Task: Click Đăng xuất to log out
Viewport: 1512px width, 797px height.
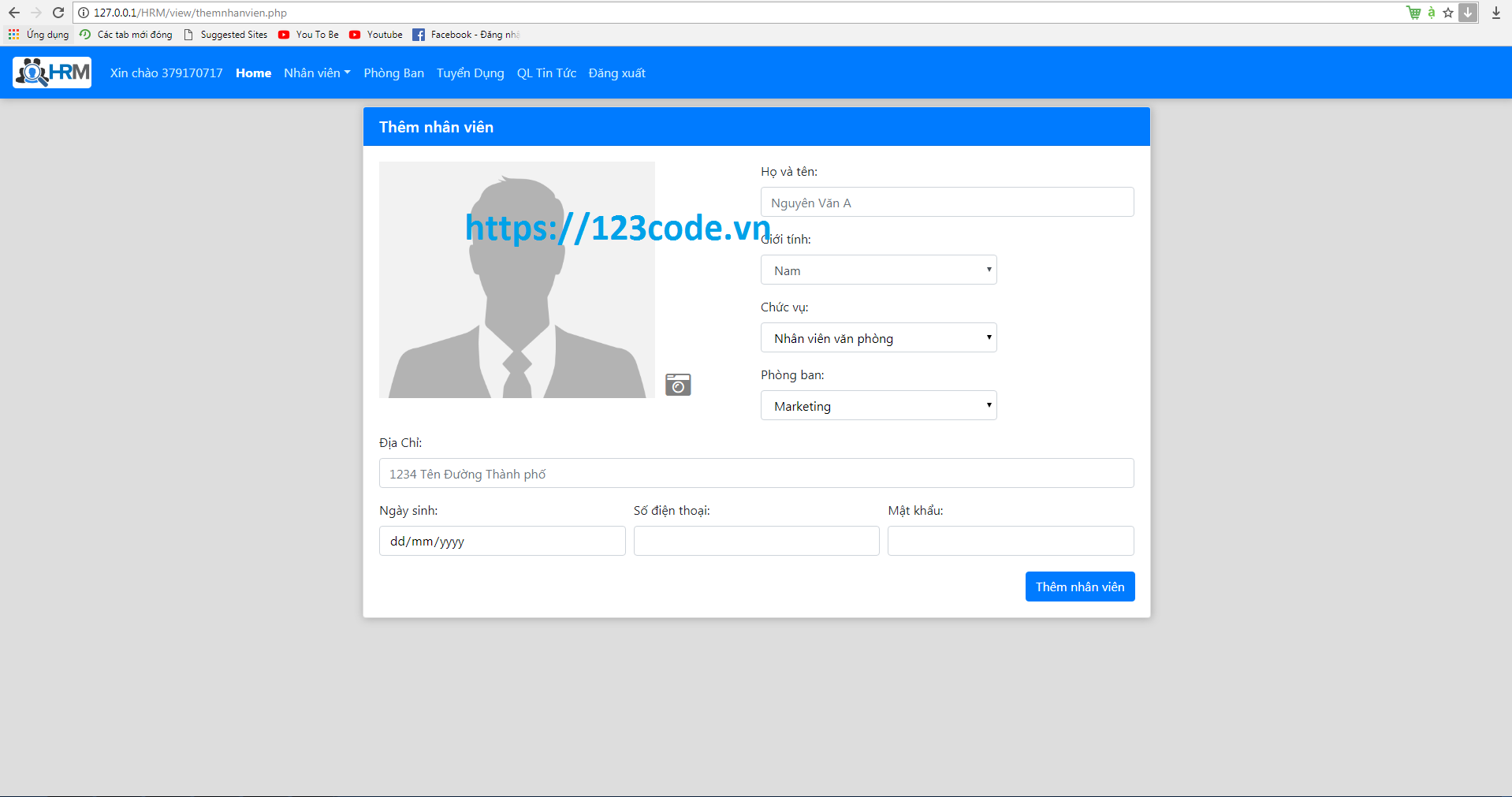Action: tap(616, 73)
